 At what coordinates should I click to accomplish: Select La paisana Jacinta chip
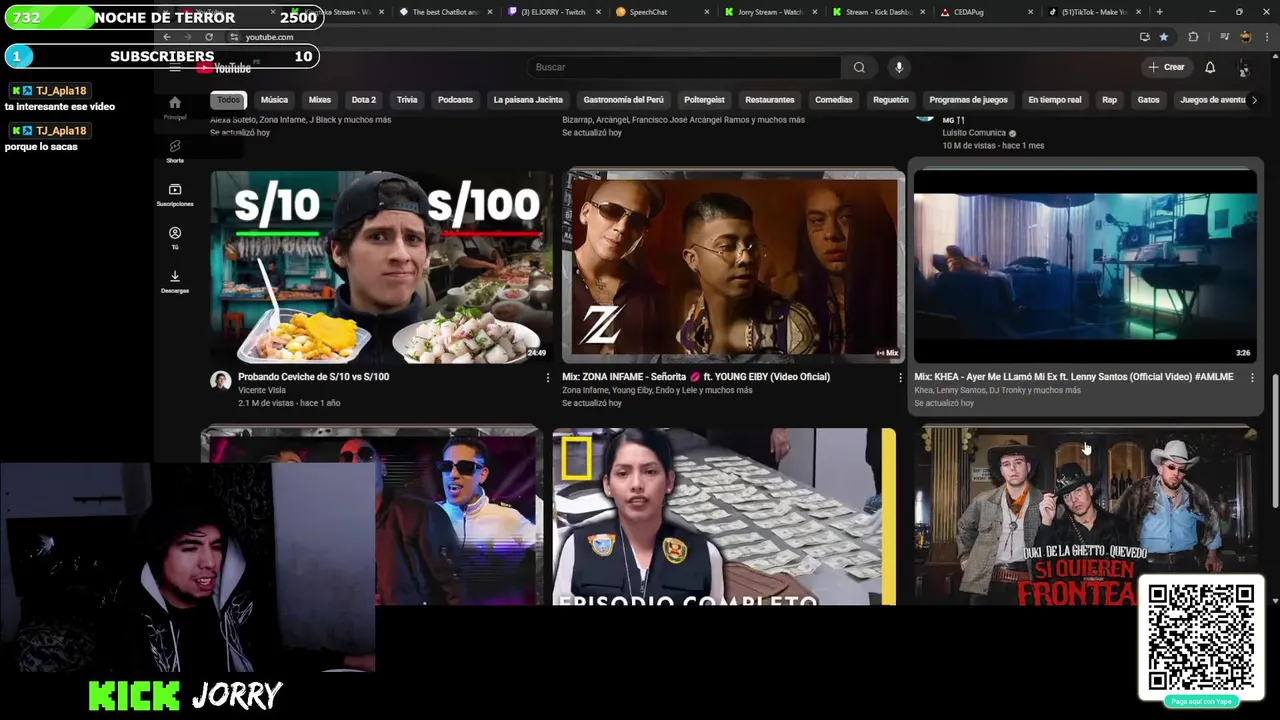point(528,100)
